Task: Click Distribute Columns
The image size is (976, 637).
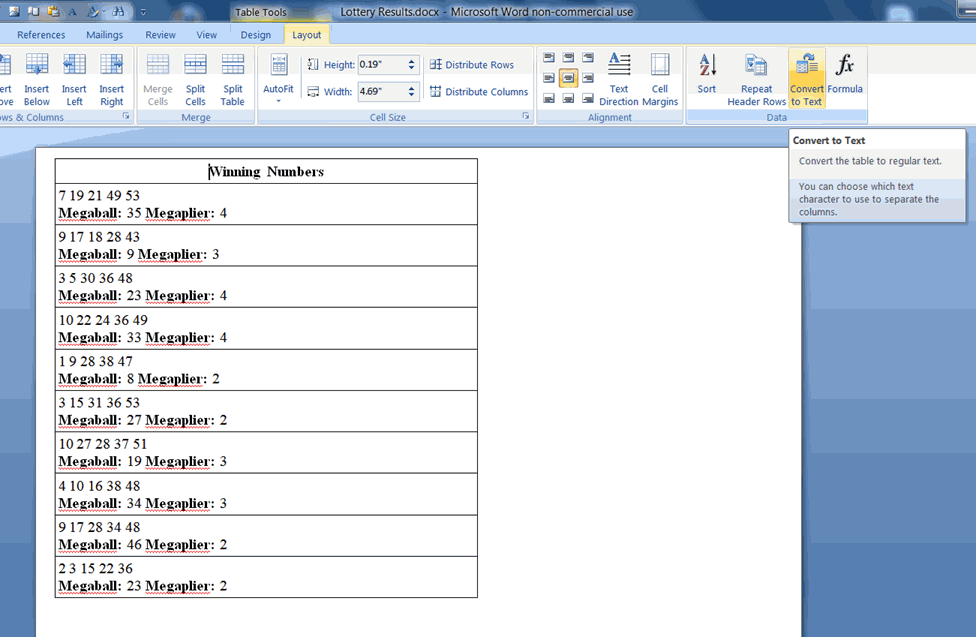Action: point(479,92)
